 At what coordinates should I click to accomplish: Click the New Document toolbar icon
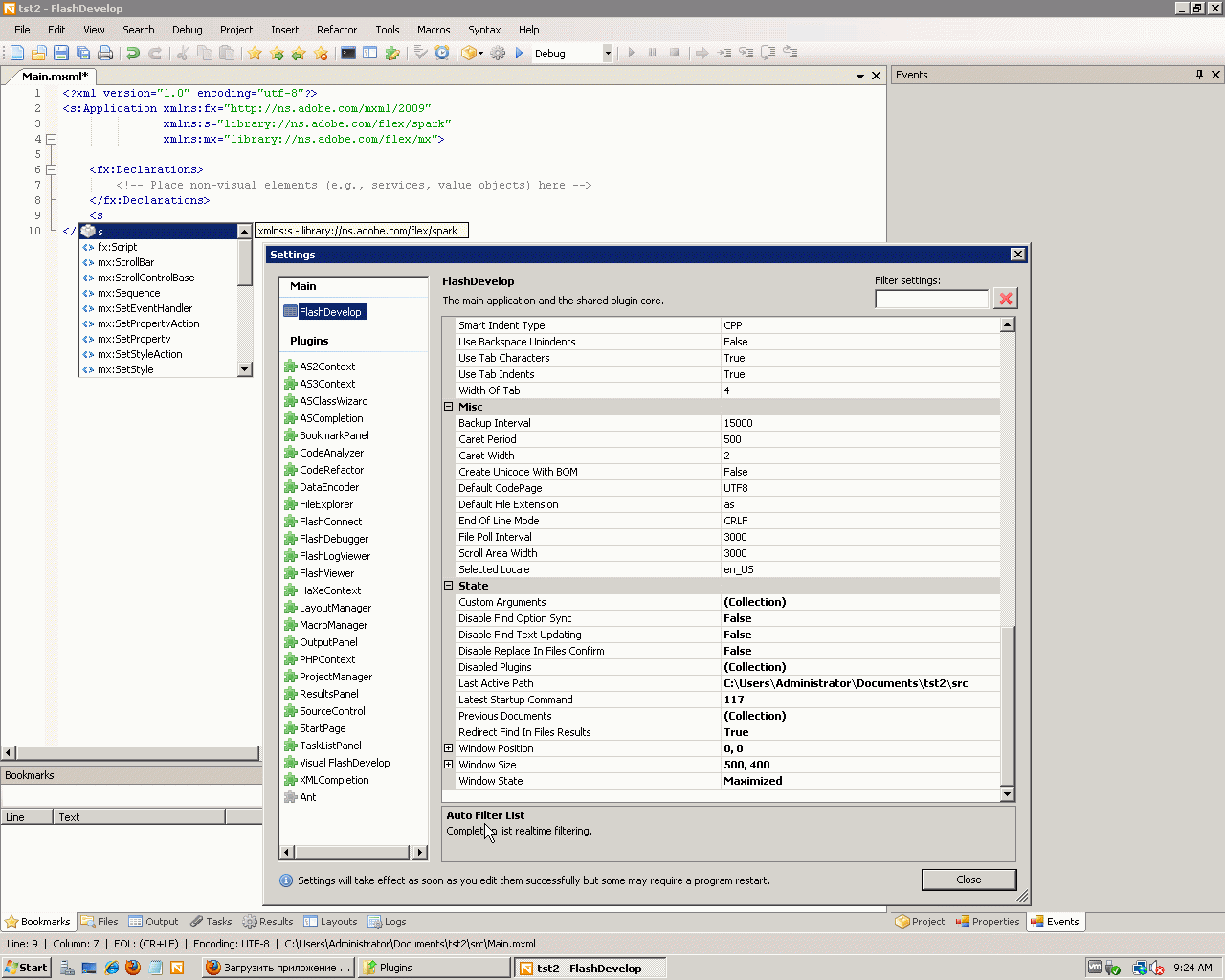pyautogui.click(x=17, y=54)
